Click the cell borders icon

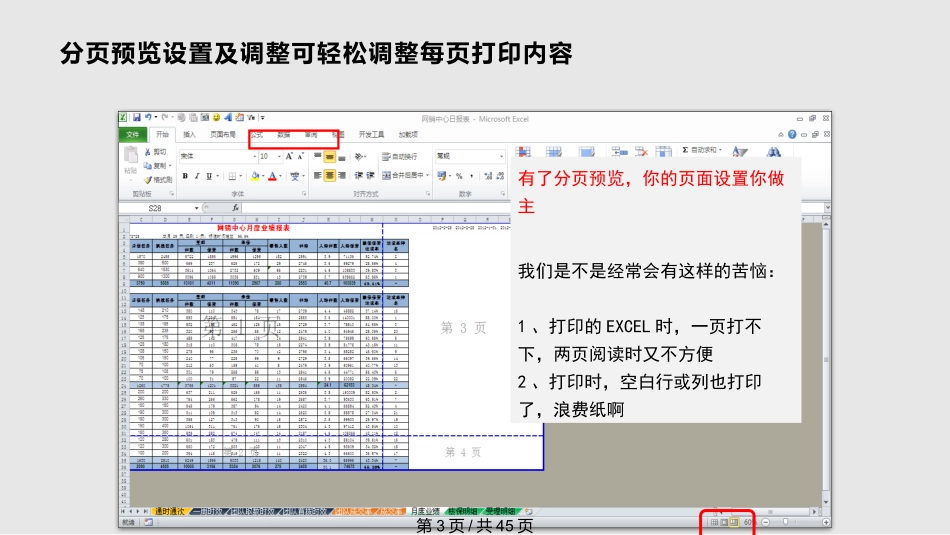(231, 176)
